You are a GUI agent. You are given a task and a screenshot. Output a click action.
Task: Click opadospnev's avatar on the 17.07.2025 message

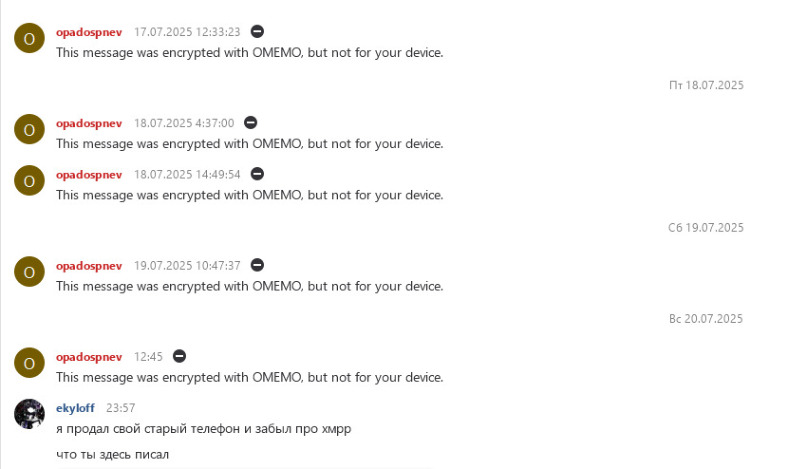point(29,39)
